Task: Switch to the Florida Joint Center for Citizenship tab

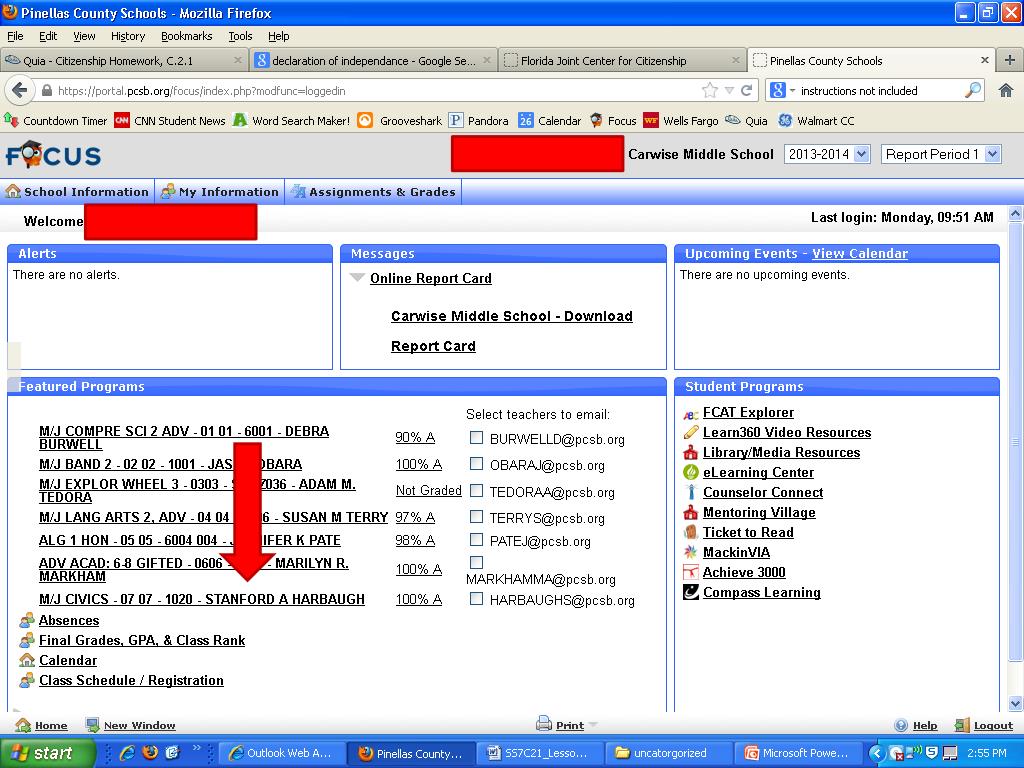Action: click(x=622, y=61)
